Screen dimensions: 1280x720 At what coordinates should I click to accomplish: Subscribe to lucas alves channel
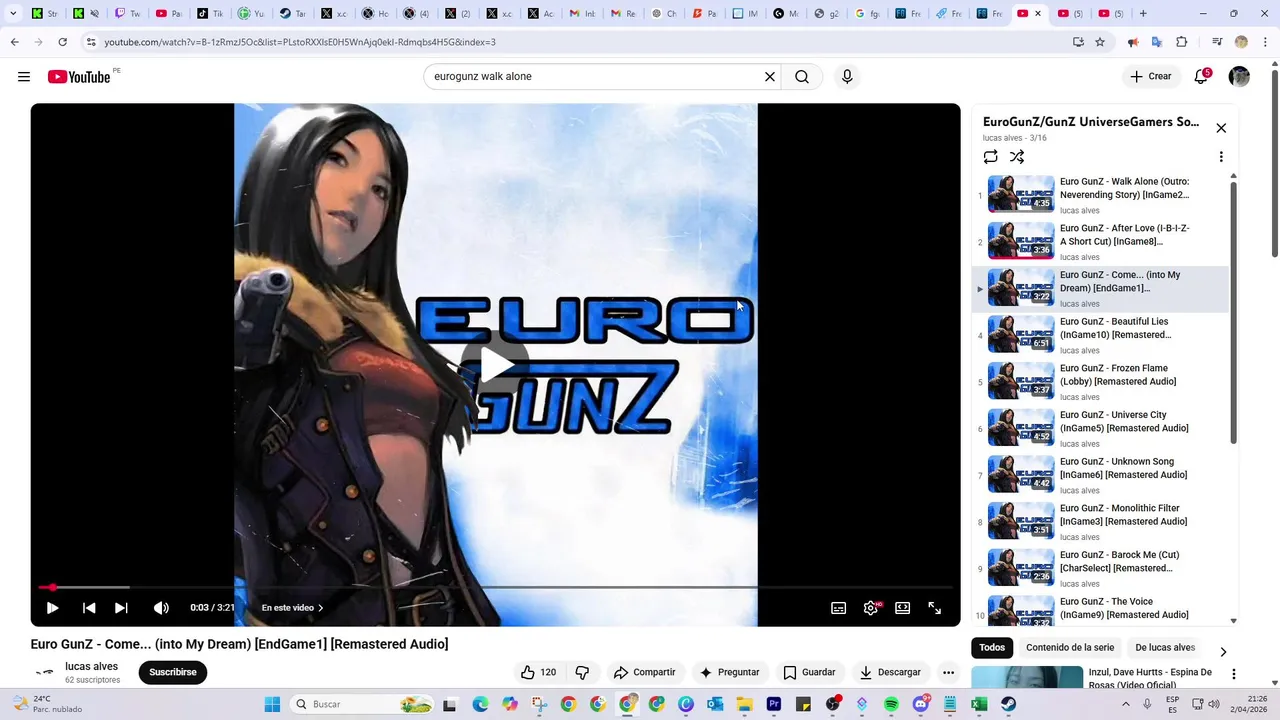[x=173, y=672]
